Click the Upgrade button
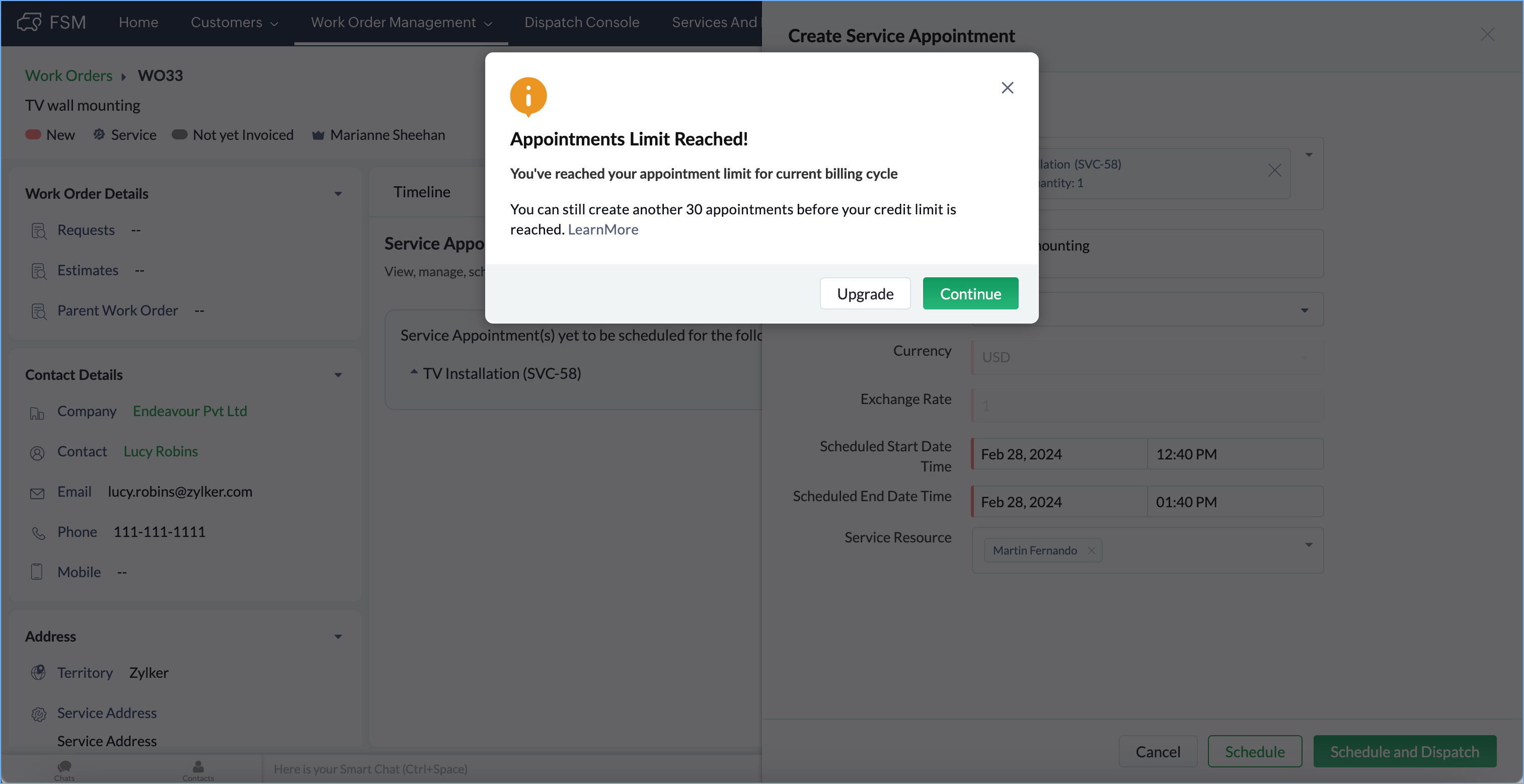This screenshot has height=784, width=1524. click(865, 293)
